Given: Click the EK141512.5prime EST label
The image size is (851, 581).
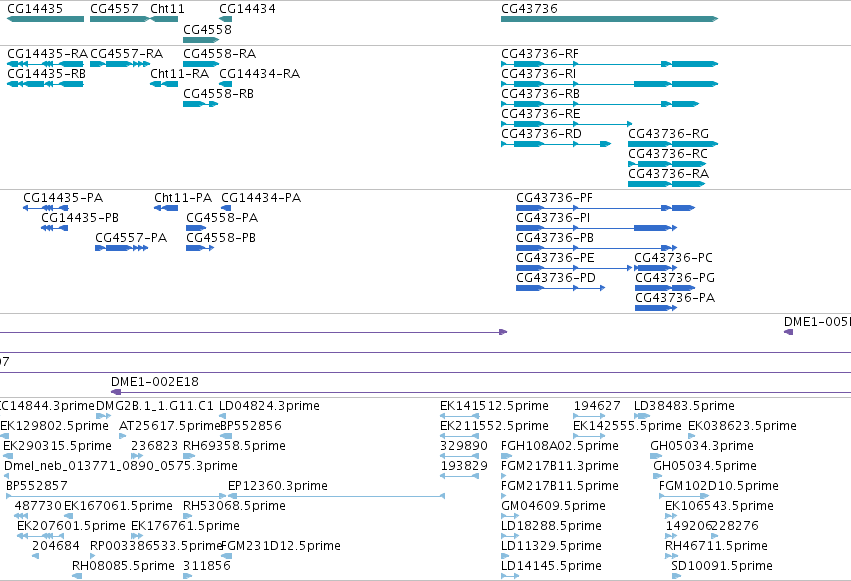Looking at the screenshot, I should click(494, 406).
